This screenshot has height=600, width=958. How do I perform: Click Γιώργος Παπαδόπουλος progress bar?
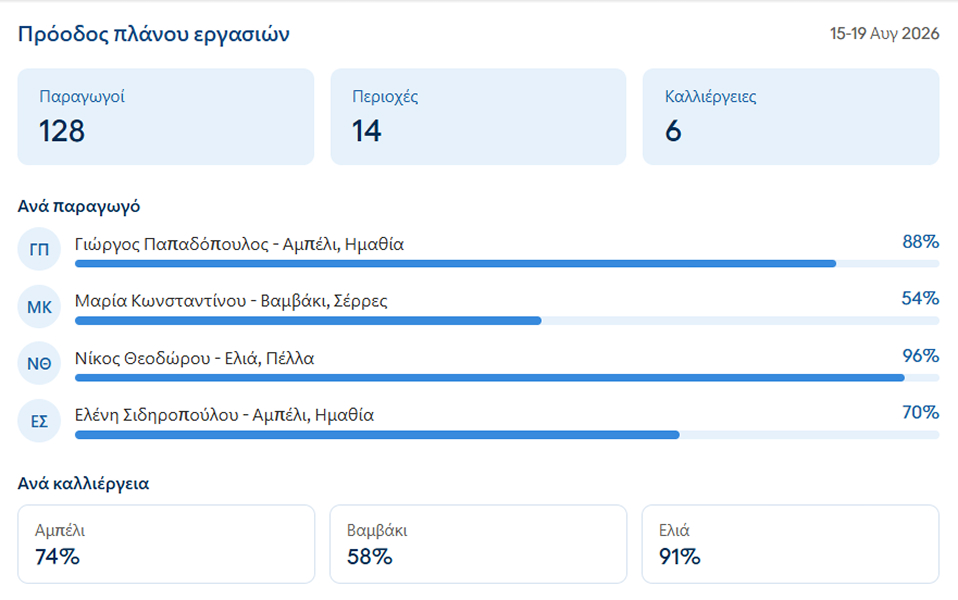[x=507, y=264]
